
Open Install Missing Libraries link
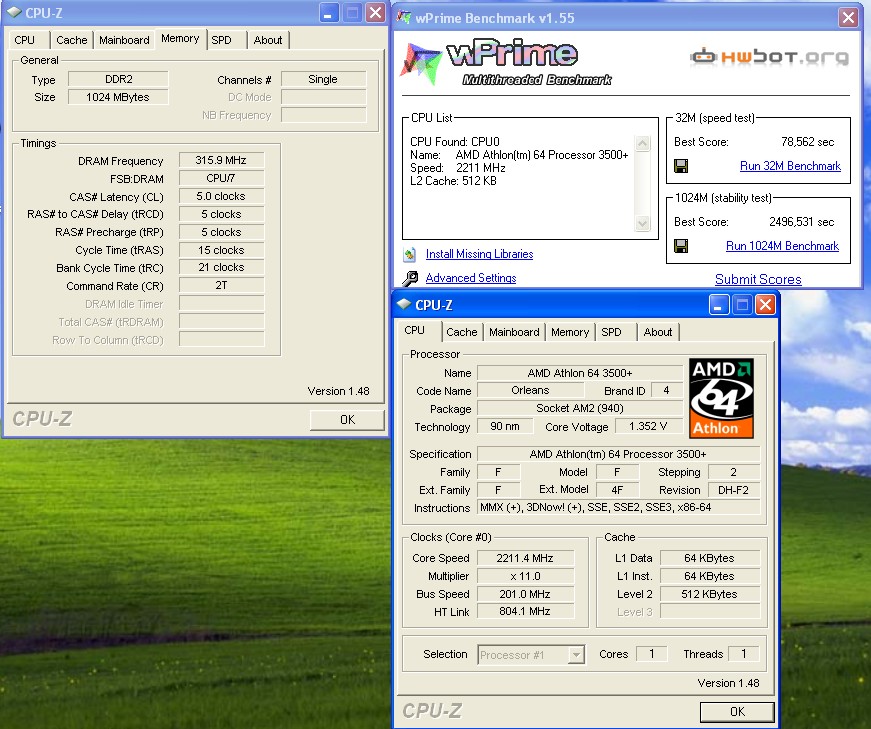pyautogui.click(x=479, y=254)
